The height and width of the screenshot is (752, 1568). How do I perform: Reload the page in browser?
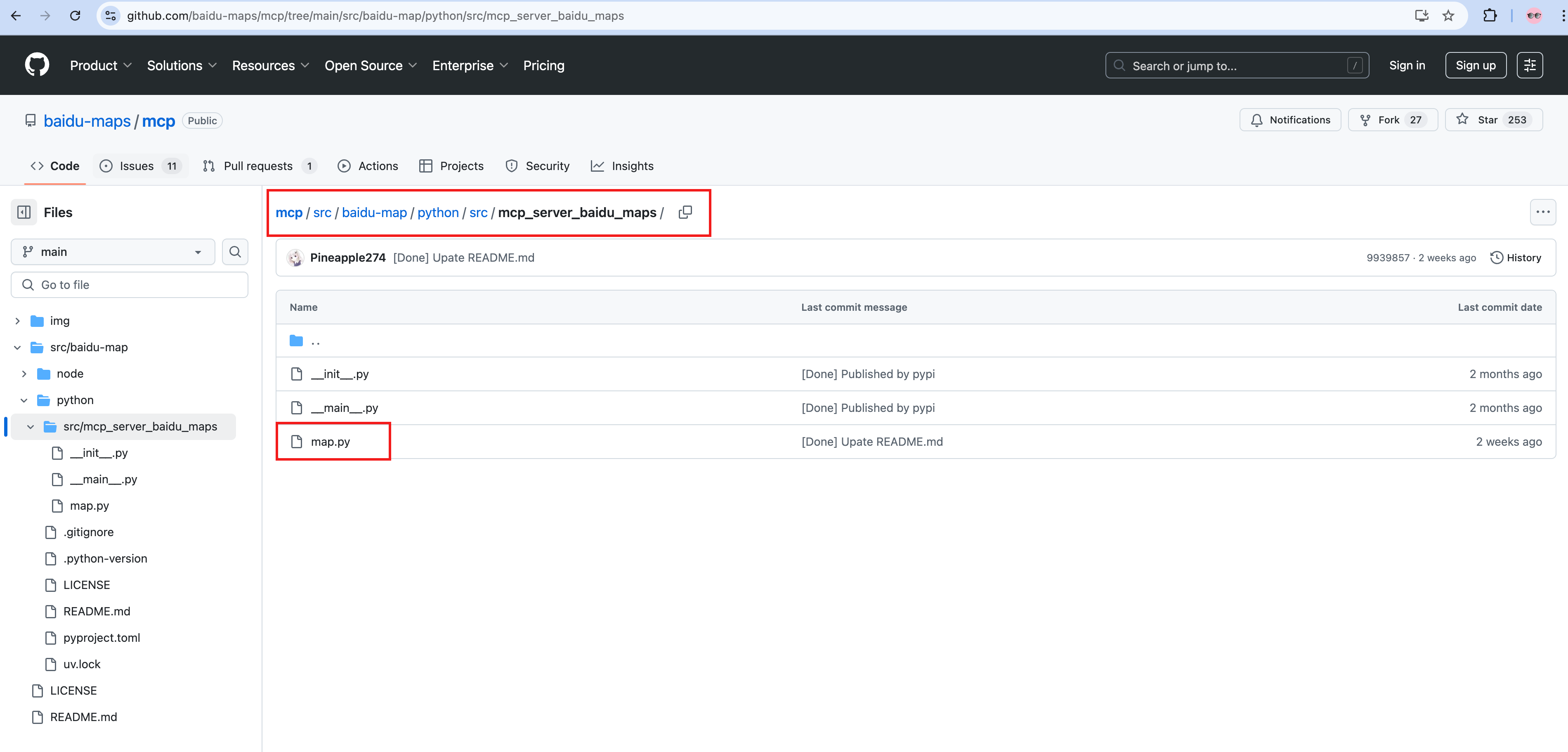tap(75, 16)
